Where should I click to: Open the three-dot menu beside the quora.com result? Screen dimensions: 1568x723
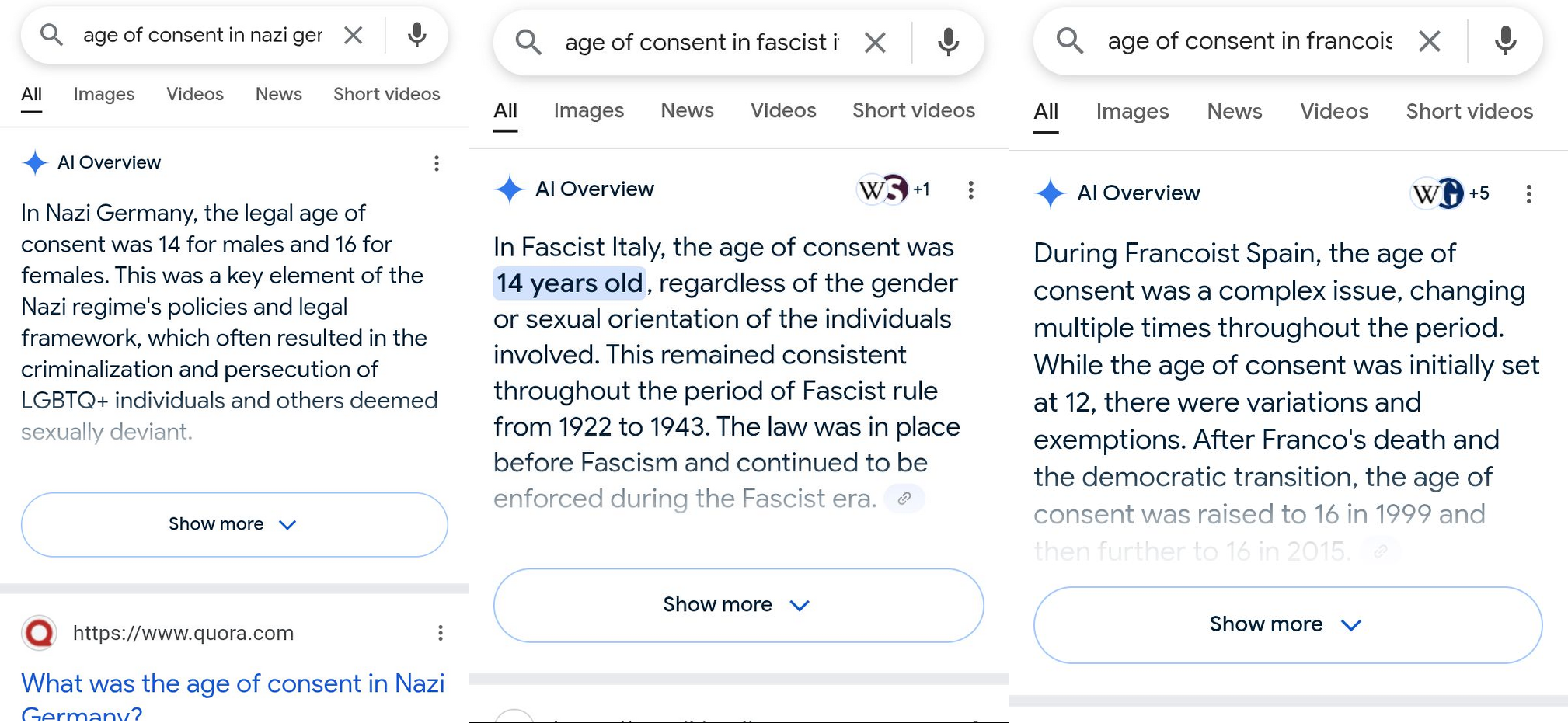pyautogui.click(x=441, y=633)
